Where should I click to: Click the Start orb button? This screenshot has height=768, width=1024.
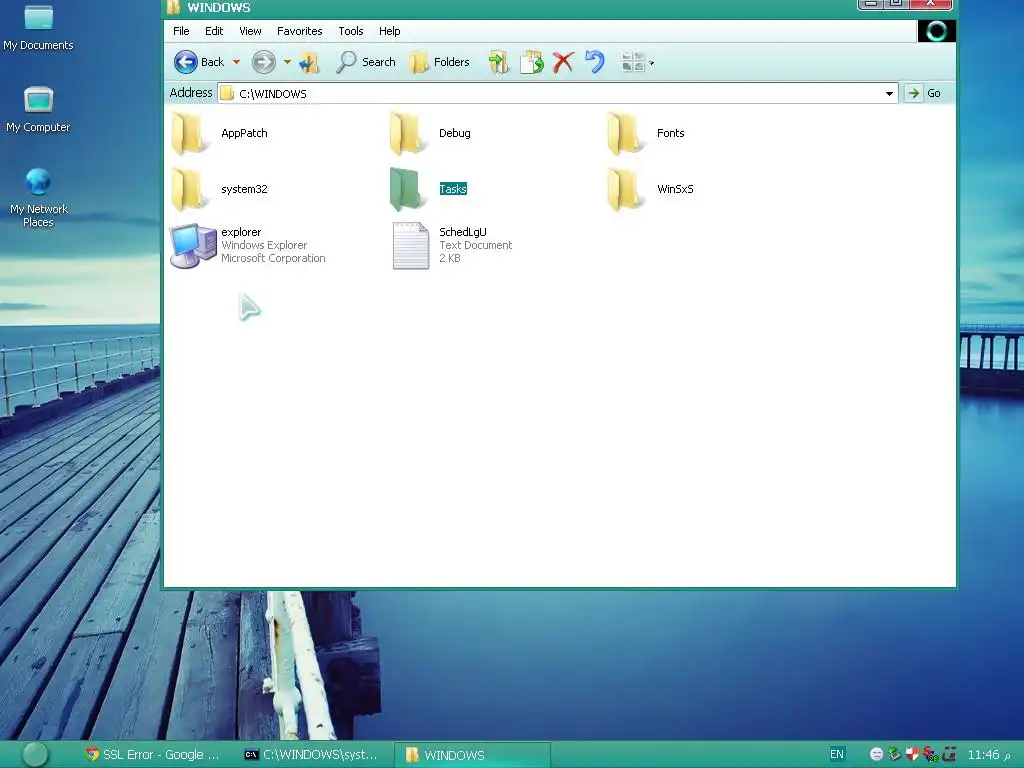(35, 754)
